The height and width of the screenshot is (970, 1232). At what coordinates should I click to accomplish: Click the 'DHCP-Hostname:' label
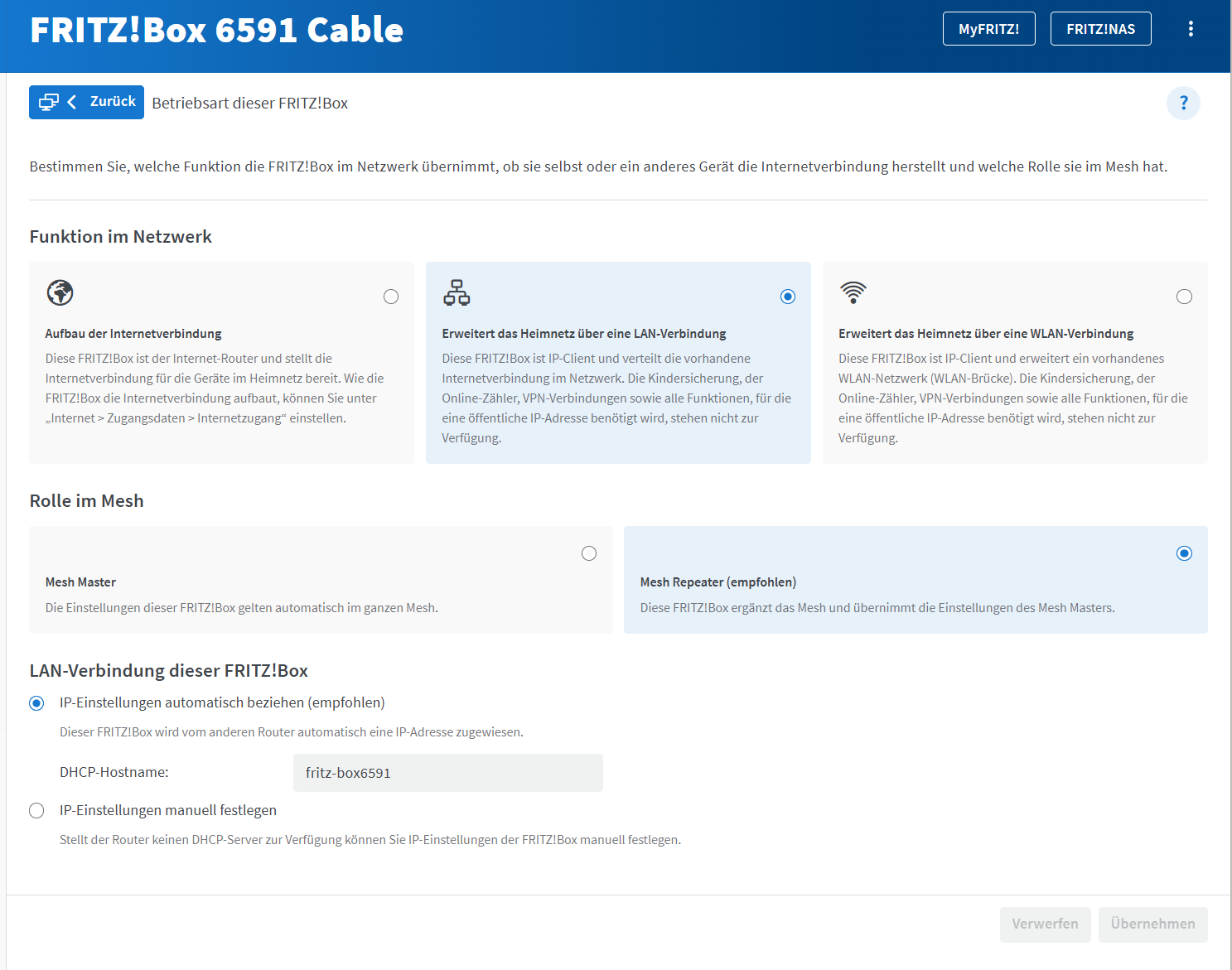[x=114, y=772]
